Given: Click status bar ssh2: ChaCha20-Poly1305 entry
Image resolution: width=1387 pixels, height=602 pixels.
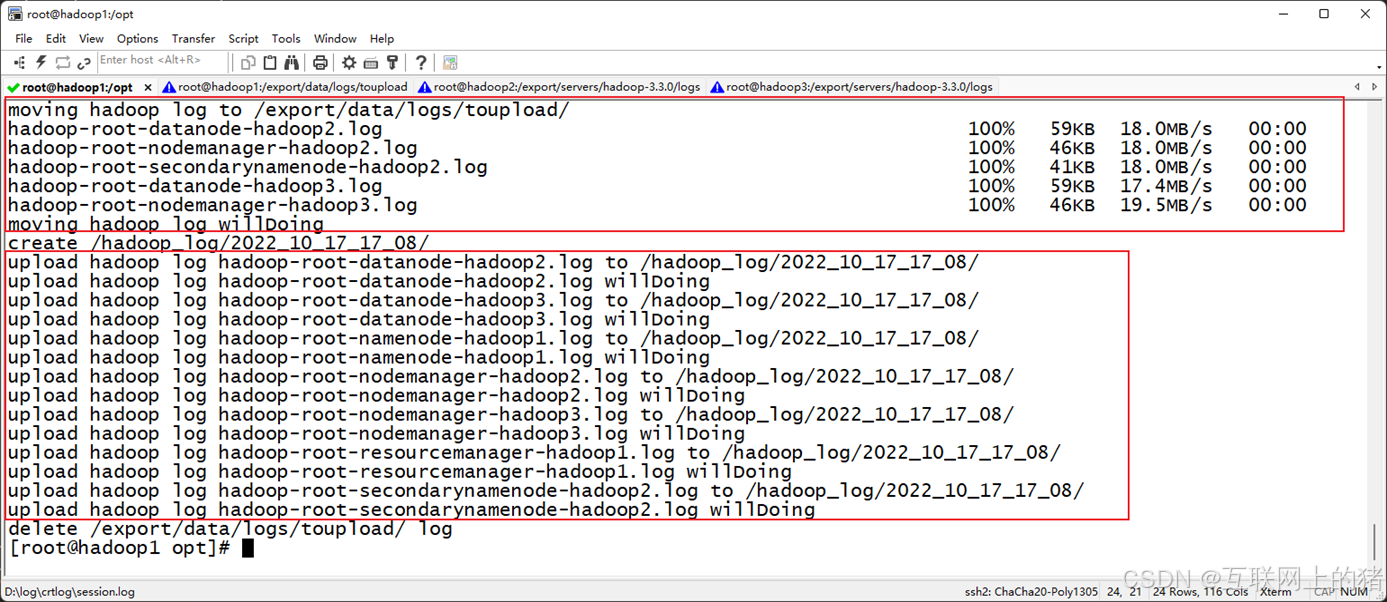Looking at the screenshot, I should [x=1031, y=591].
